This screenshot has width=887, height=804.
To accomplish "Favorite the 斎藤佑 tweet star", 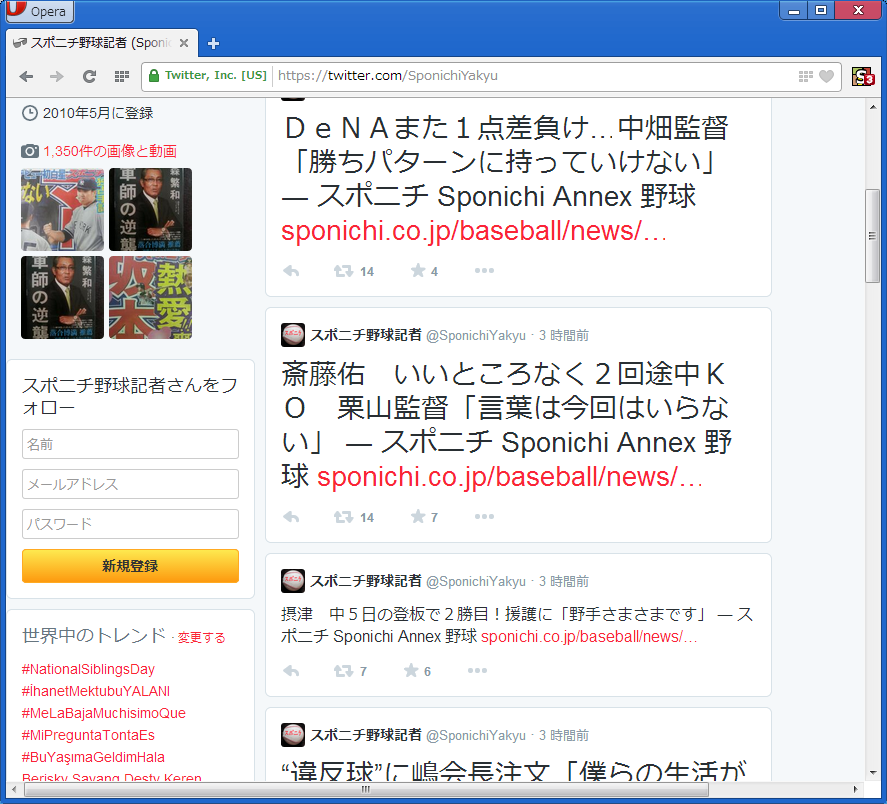I will pyautogui.click(x=418, y=517).
